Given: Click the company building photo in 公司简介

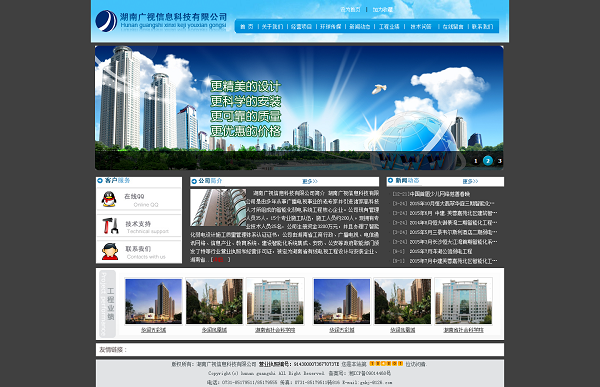Looking at the screenshot, I should (x=218, y=207).
